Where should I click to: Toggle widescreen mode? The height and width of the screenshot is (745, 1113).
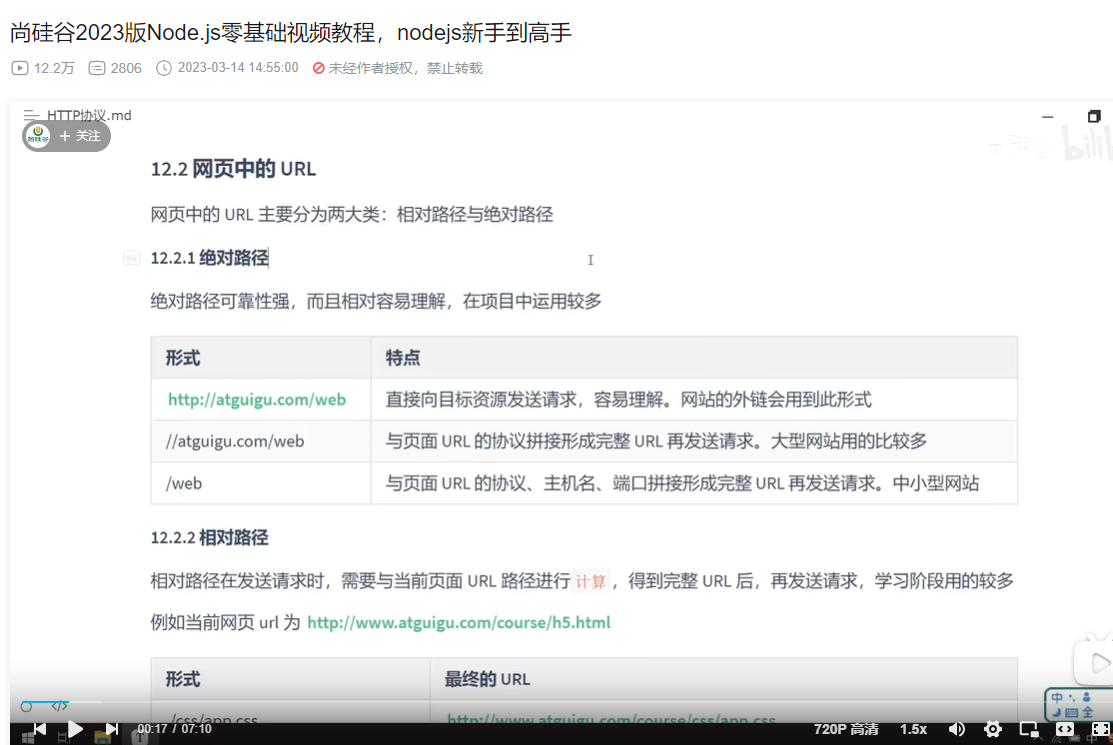[1065, 729]
